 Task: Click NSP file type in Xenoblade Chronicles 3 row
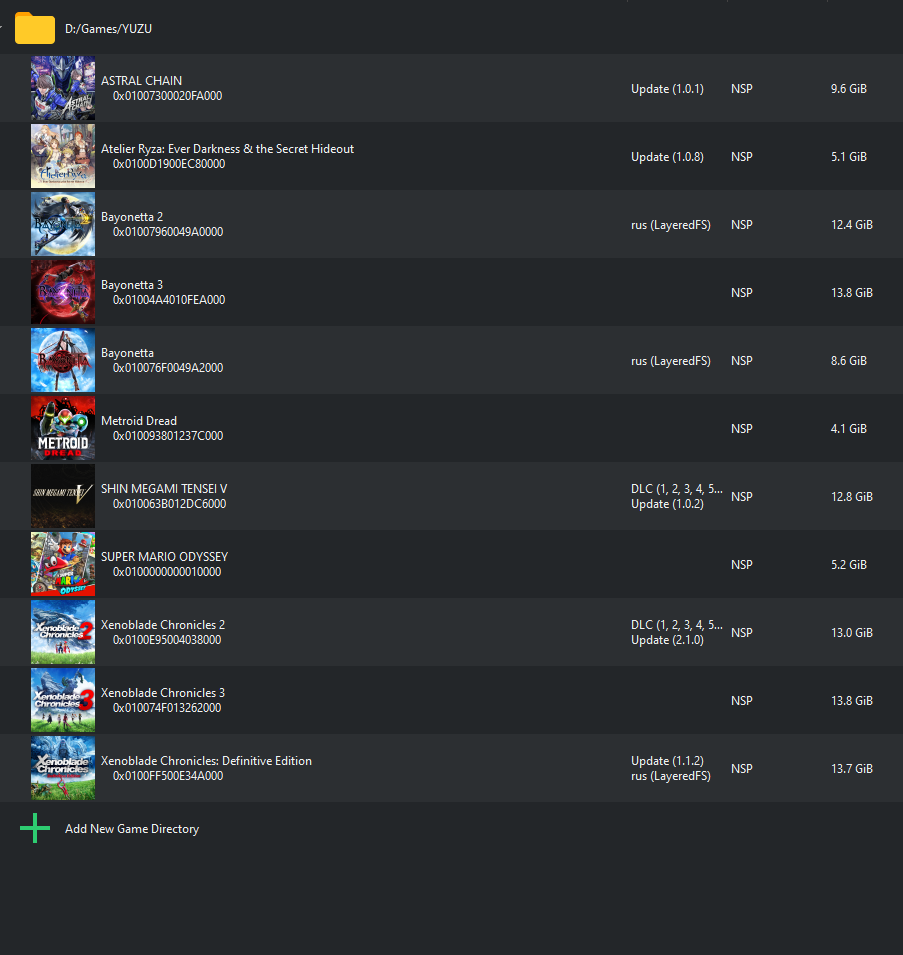pos(742,701)
